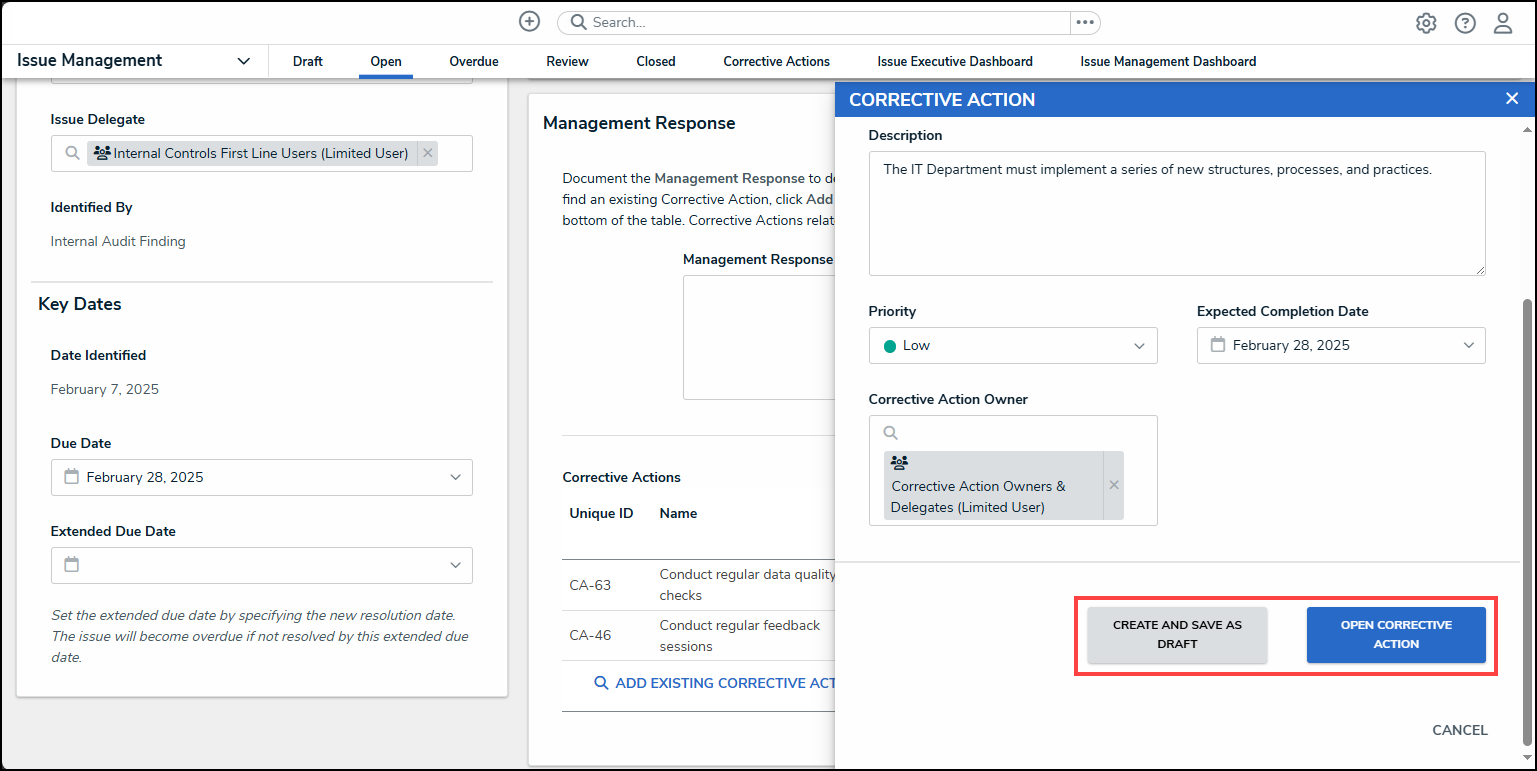Go to the Corrective Actions tab

tap(776, 61)
